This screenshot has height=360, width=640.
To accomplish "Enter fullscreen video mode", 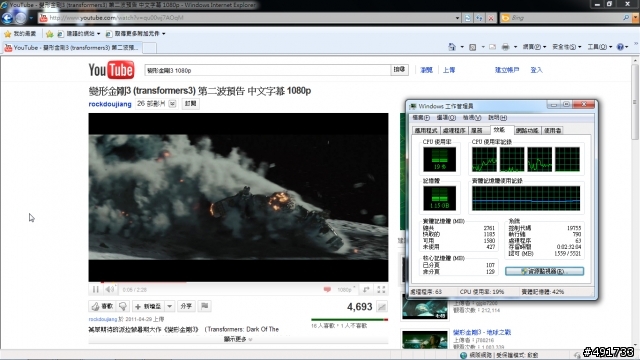I will click(381, 289).
